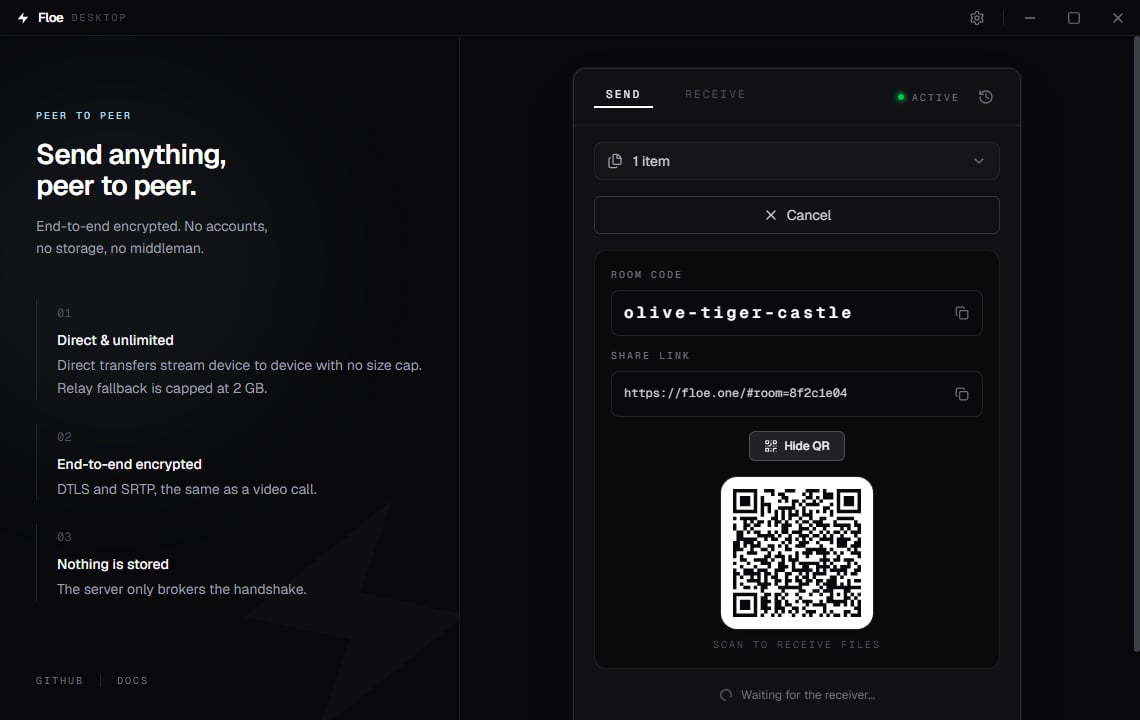Click the Active status indicator
The height and width of the screenshot is (720, 1140).
928,97
